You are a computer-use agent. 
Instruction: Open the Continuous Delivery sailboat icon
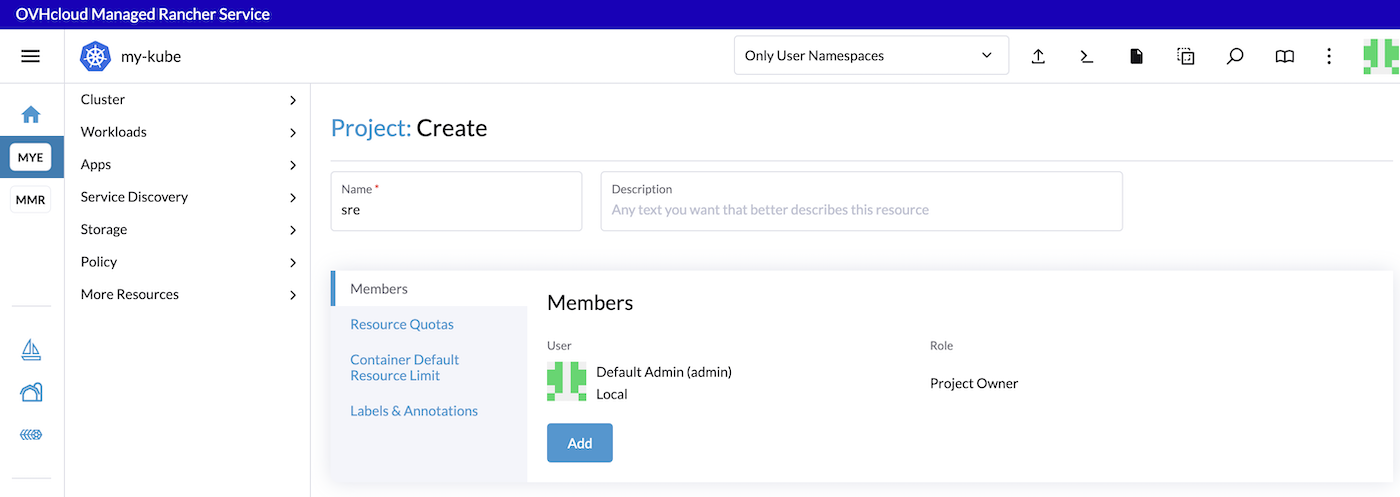(31, 350)
